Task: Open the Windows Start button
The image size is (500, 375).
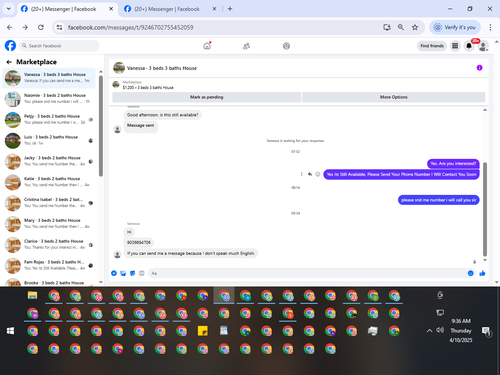Action: coord(11,331)
